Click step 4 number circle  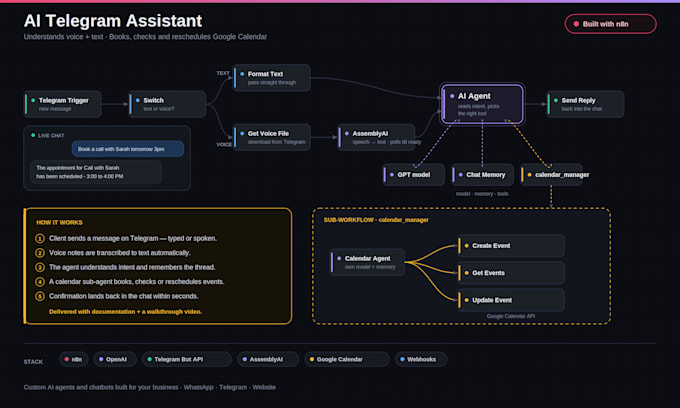click(x=40, y=282)
